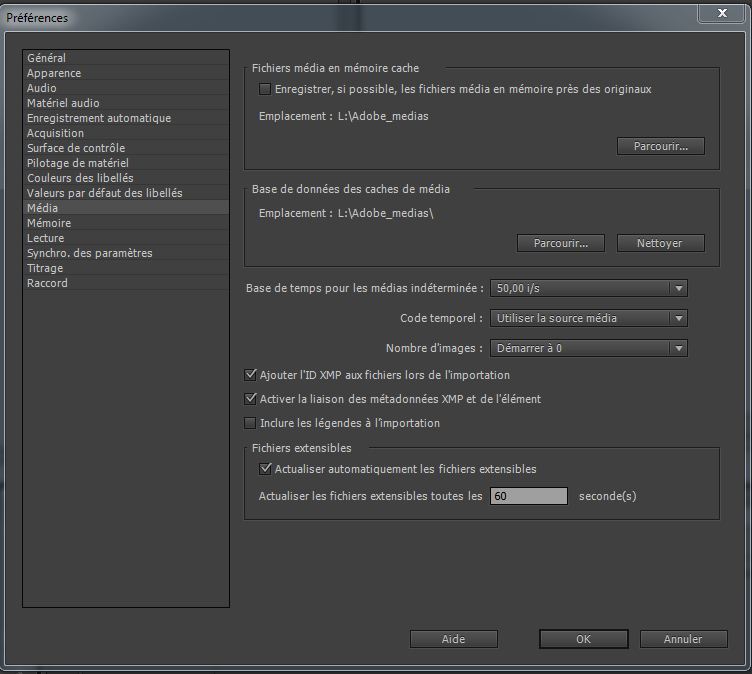Toggle Activer la liaison des métadonnées XMP
Viewport: 752px width, 674px height.
click(250, 399)
